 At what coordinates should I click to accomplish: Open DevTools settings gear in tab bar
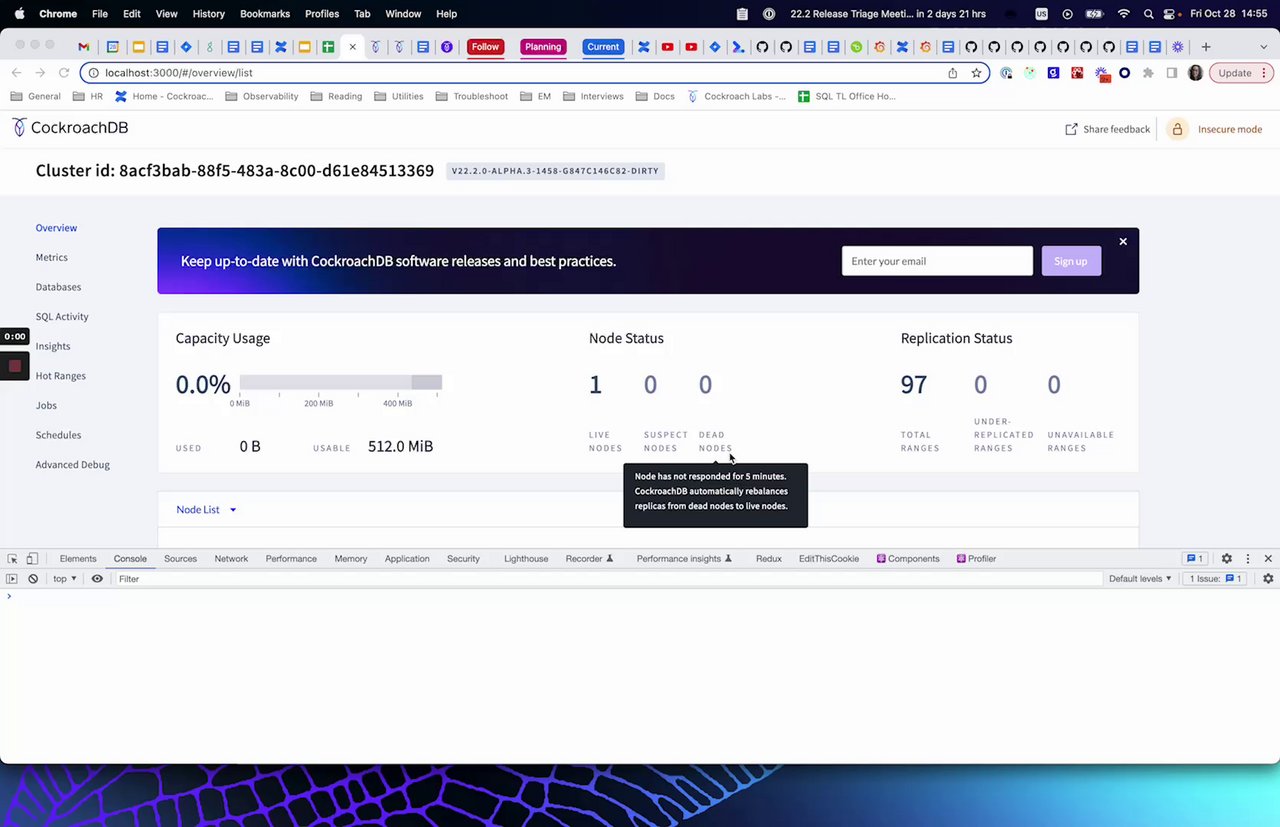tap(1227, 559)
